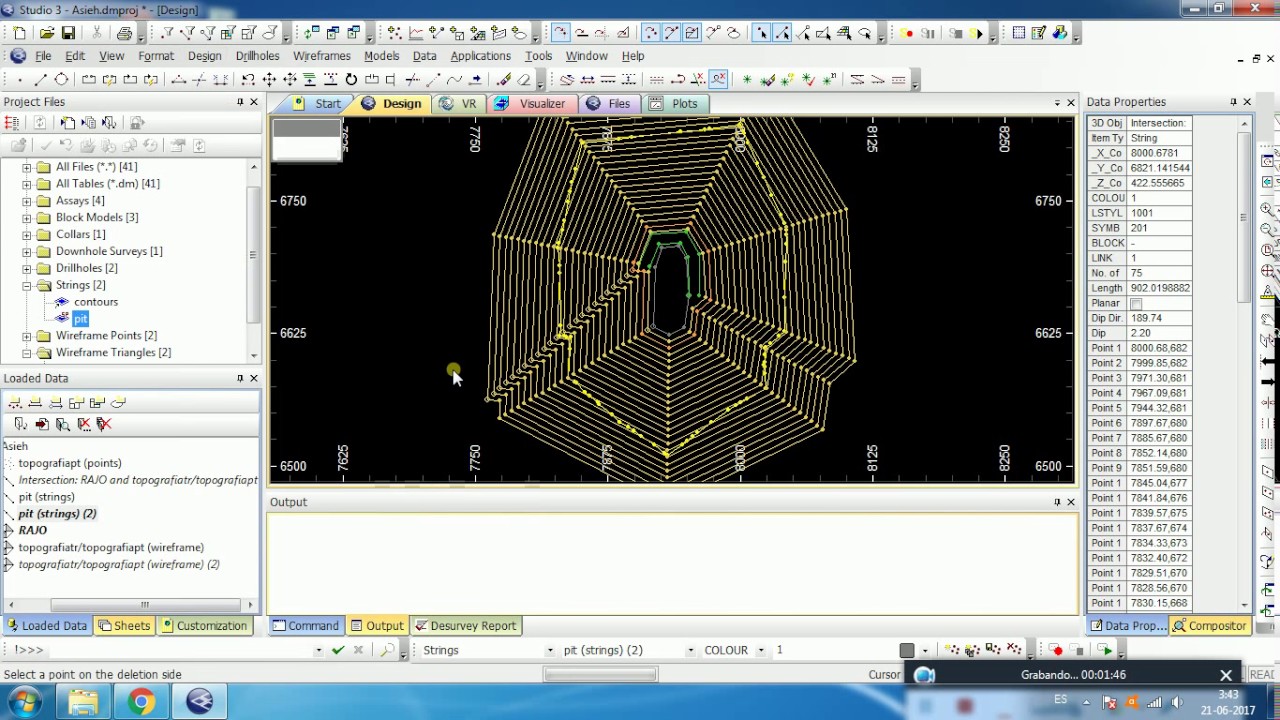
Task: Expand the Block Models folder
Action: [27, 218]
